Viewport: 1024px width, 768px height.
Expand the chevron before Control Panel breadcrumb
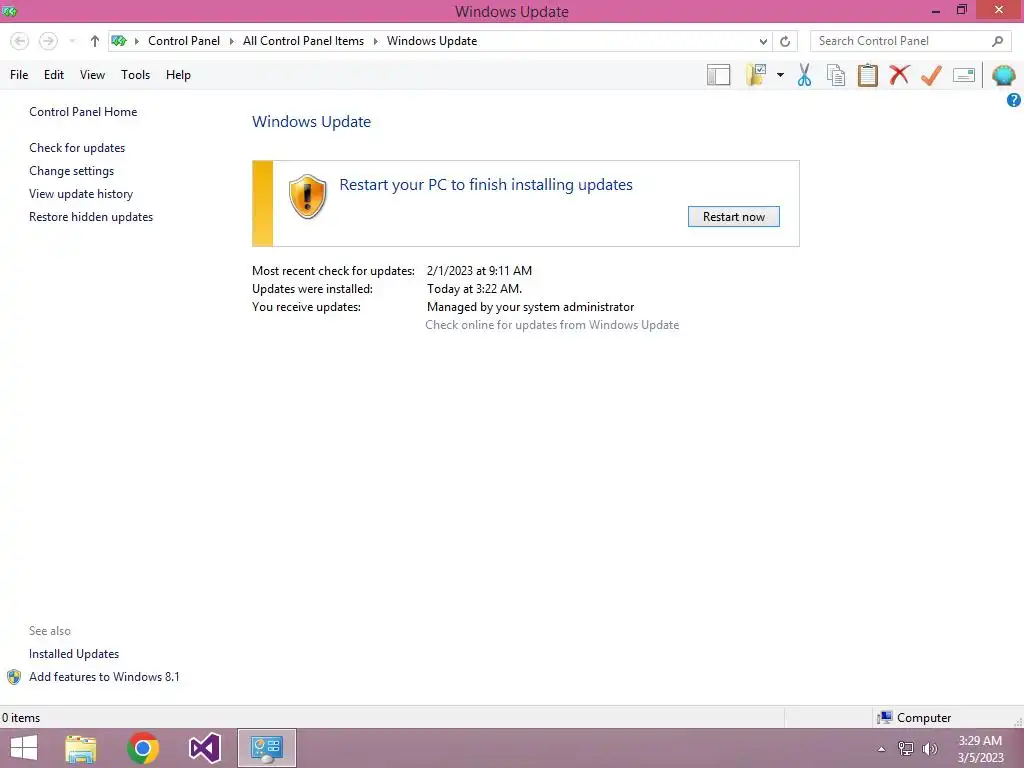[x=136, y=41]
